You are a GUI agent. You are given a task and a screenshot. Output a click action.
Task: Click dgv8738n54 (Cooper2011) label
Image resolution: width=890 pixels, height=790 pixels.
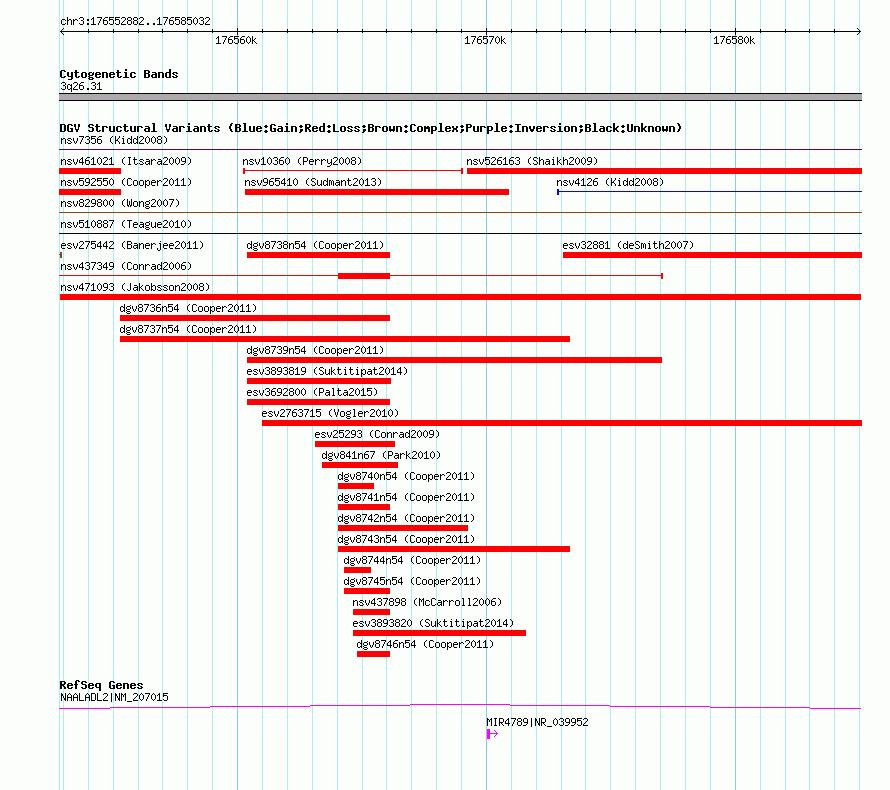[315, 245]
